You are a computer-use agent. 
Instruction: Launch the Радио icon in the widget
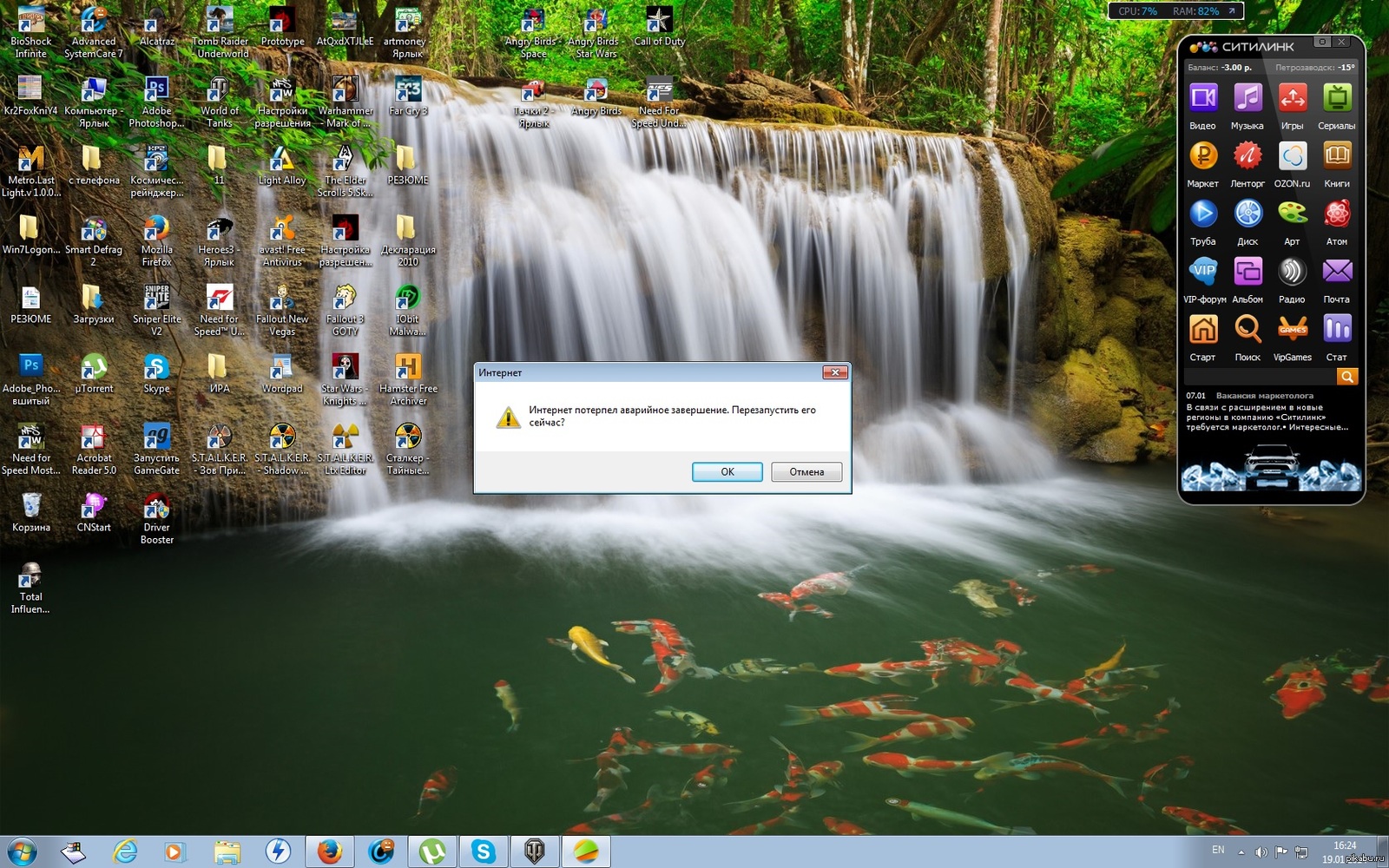(1292, 272)
